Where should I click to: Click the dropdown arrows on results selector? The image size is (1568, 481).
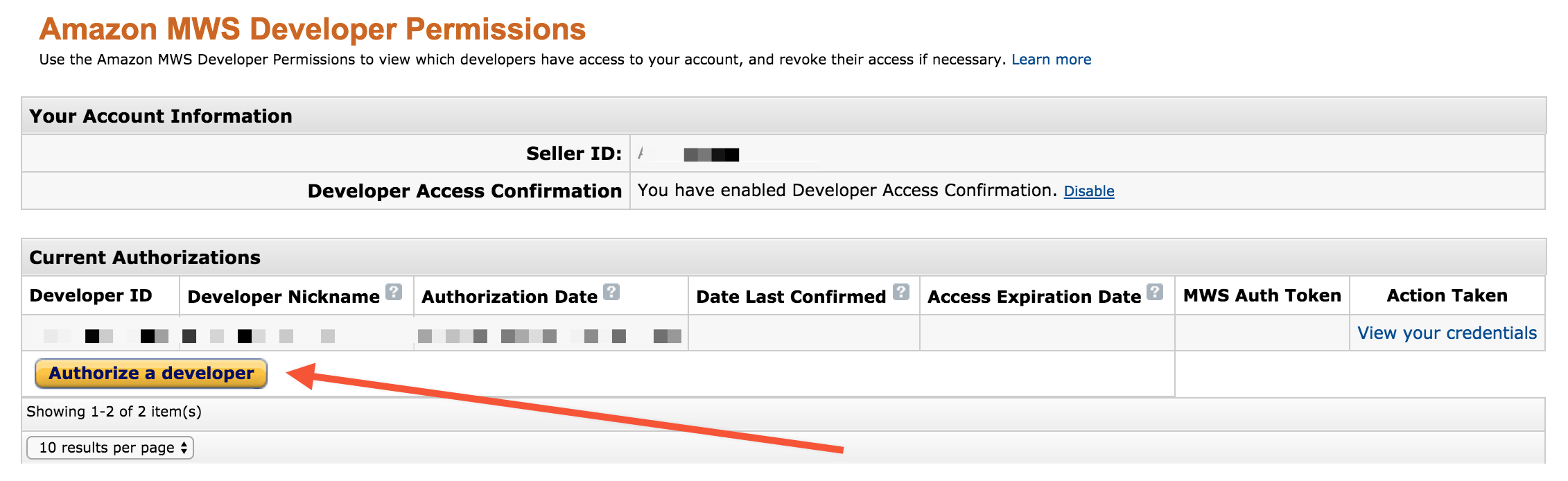pos(184,448)
